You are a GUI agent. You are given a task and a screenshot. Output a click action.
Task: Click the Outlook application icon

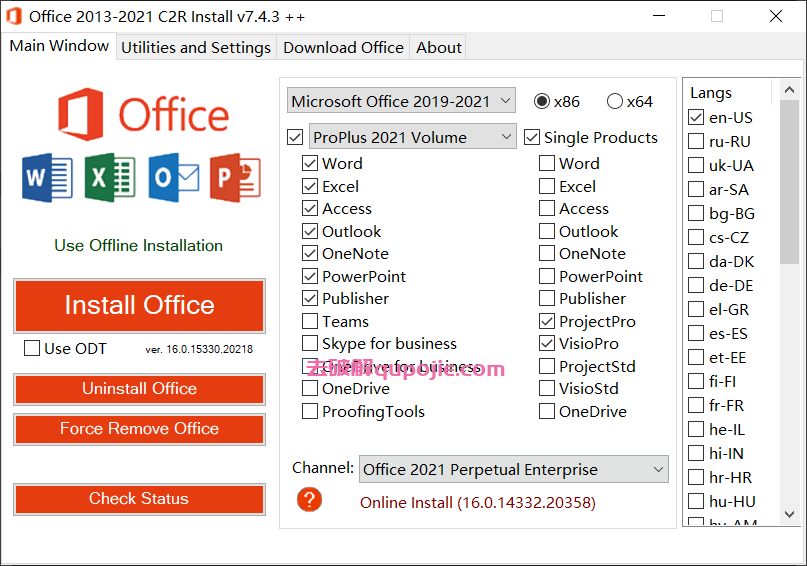click(x=173, y=178)
